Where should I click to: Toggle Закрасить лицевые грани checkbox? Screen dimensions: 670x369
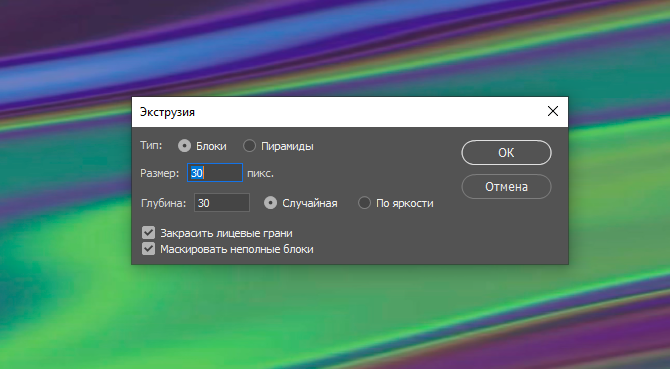click(148, 233)
